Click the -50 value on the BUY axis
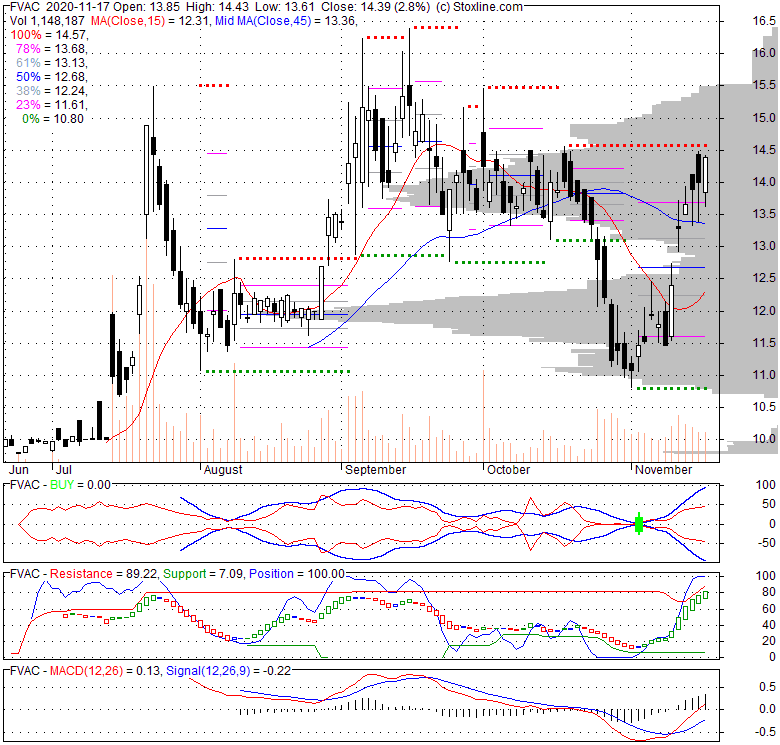Image resolution: width=780 pixels, height=745 pixels. click(x=766, y=543)
